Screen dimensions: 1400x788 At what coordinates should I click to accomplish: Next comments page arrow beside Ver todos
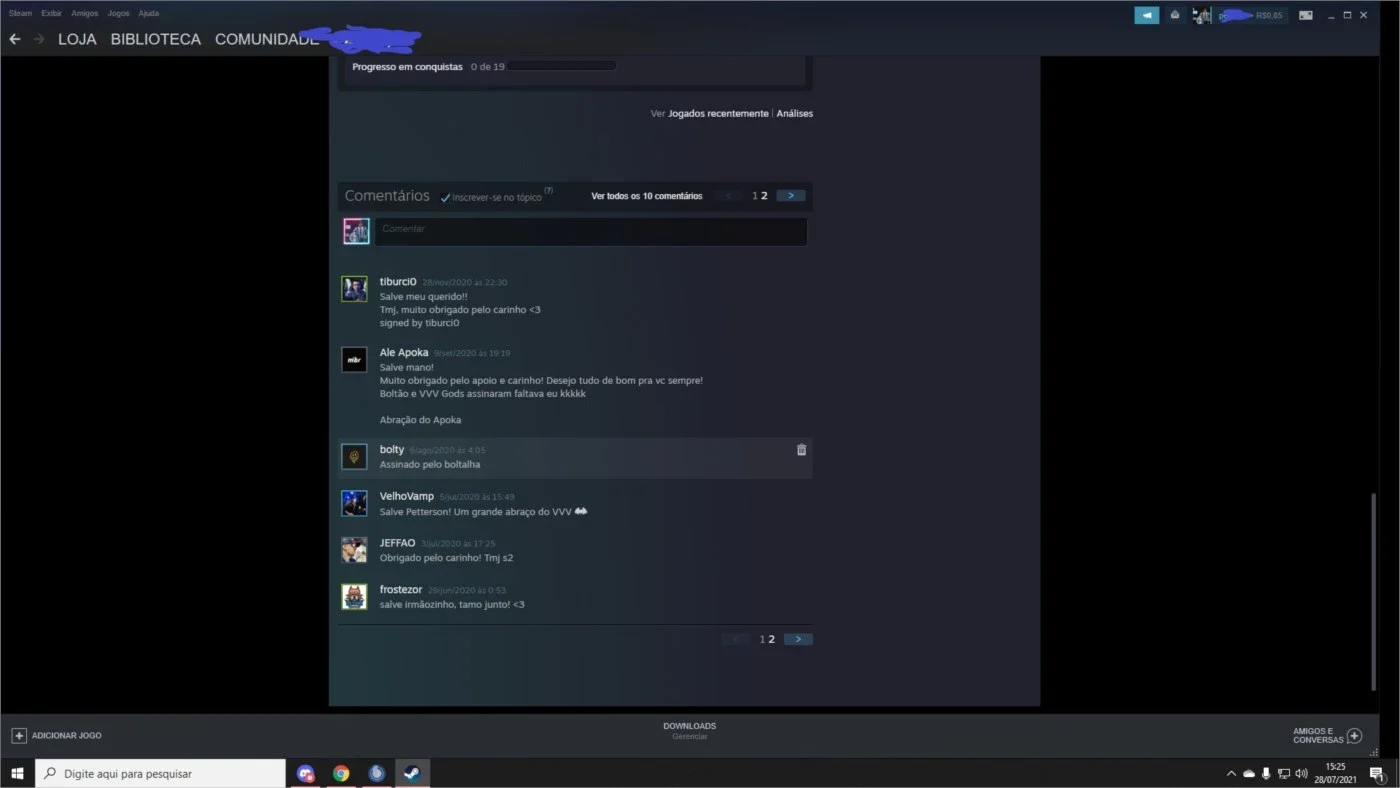pos(791,196)
